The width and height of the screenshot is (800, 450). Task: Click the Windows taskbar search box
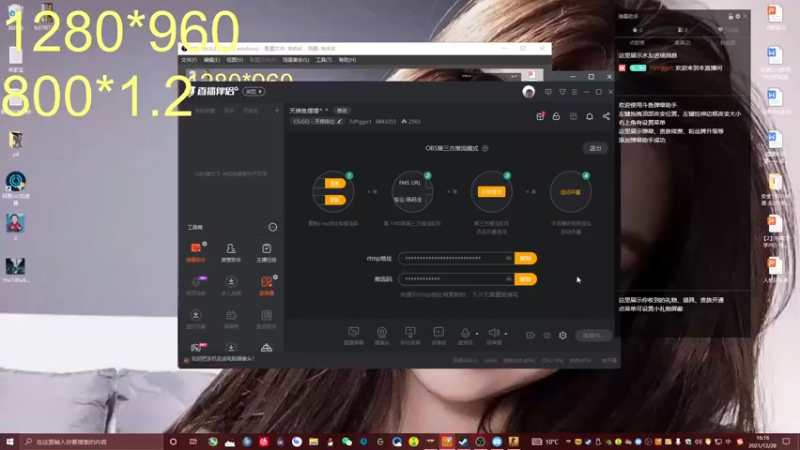91,441
